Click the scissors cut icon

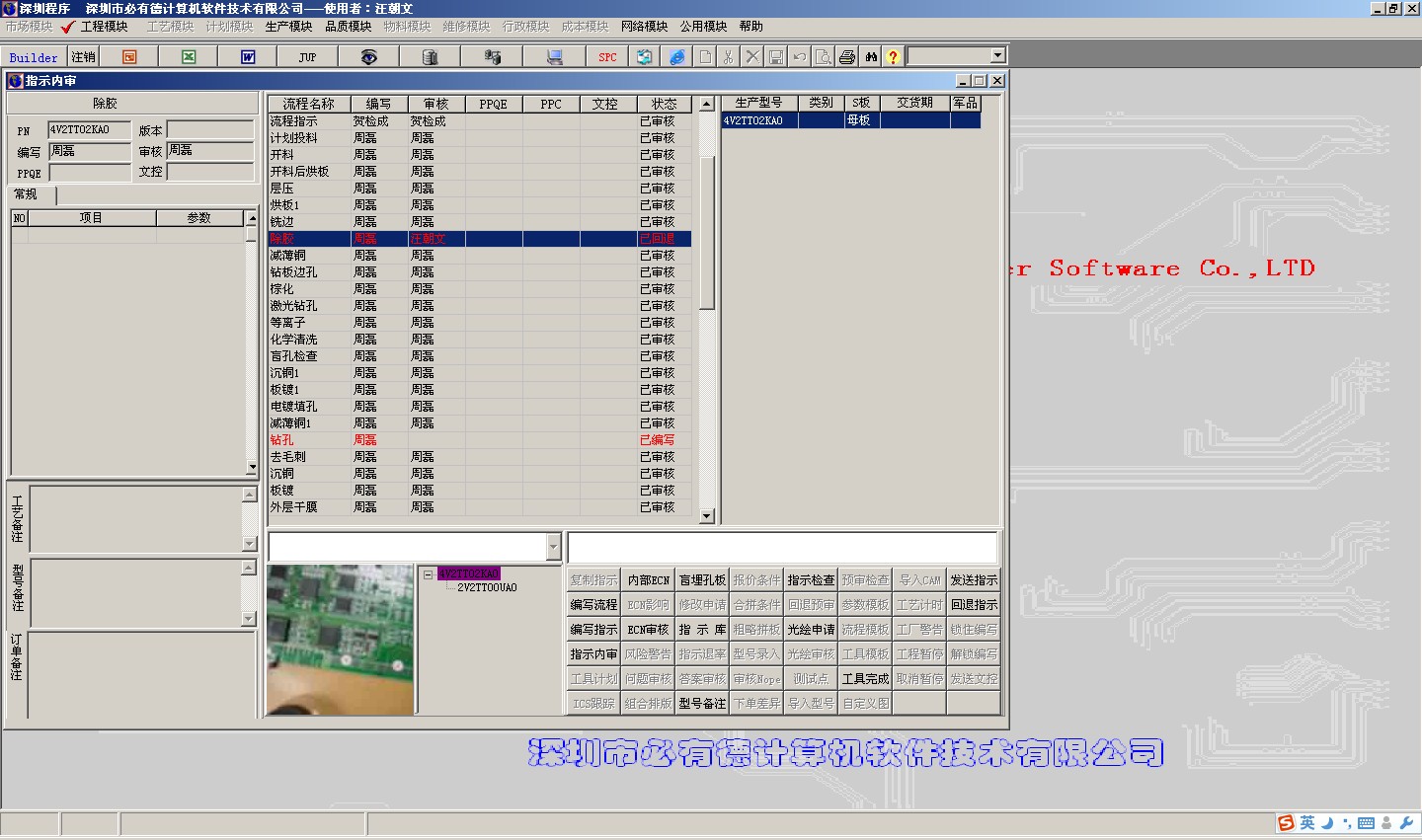729,57
